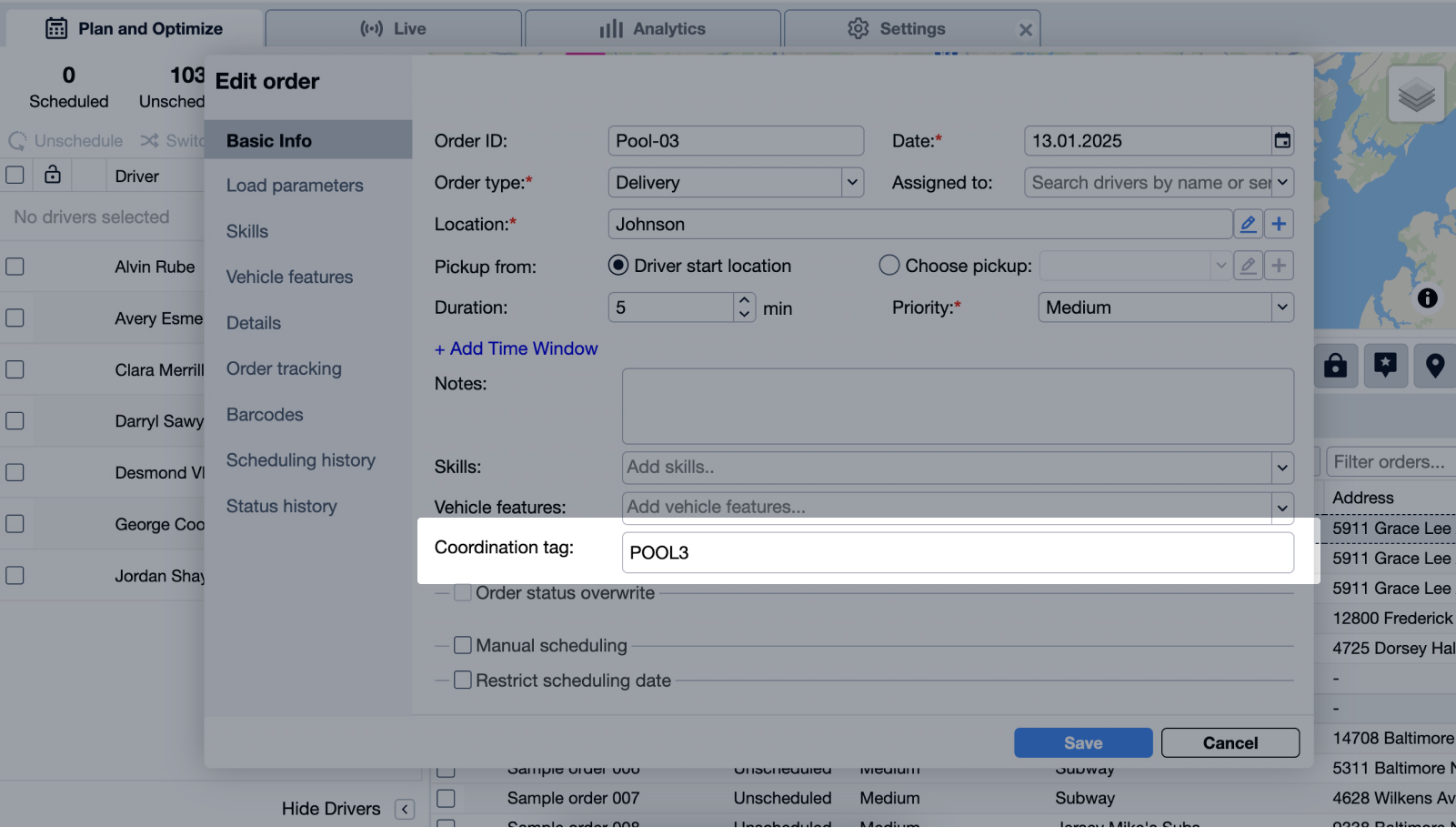Viewport: 1456px width, 837px height.
Task: Enable Manual scheduling checkbox
Action: [x=463, y=646]
